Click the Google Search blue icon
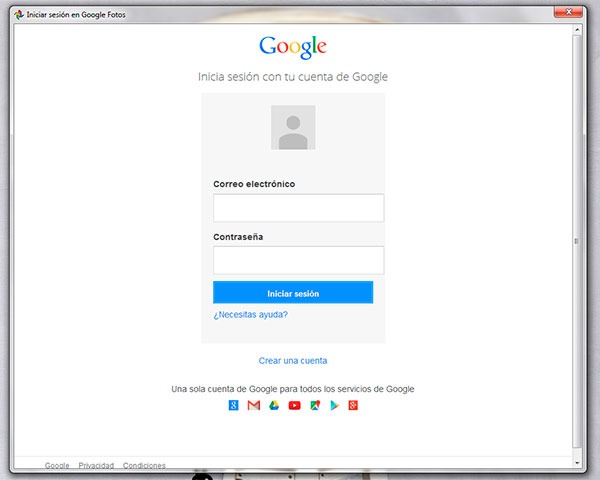This screenshot has width=600, height=480. 234,405
